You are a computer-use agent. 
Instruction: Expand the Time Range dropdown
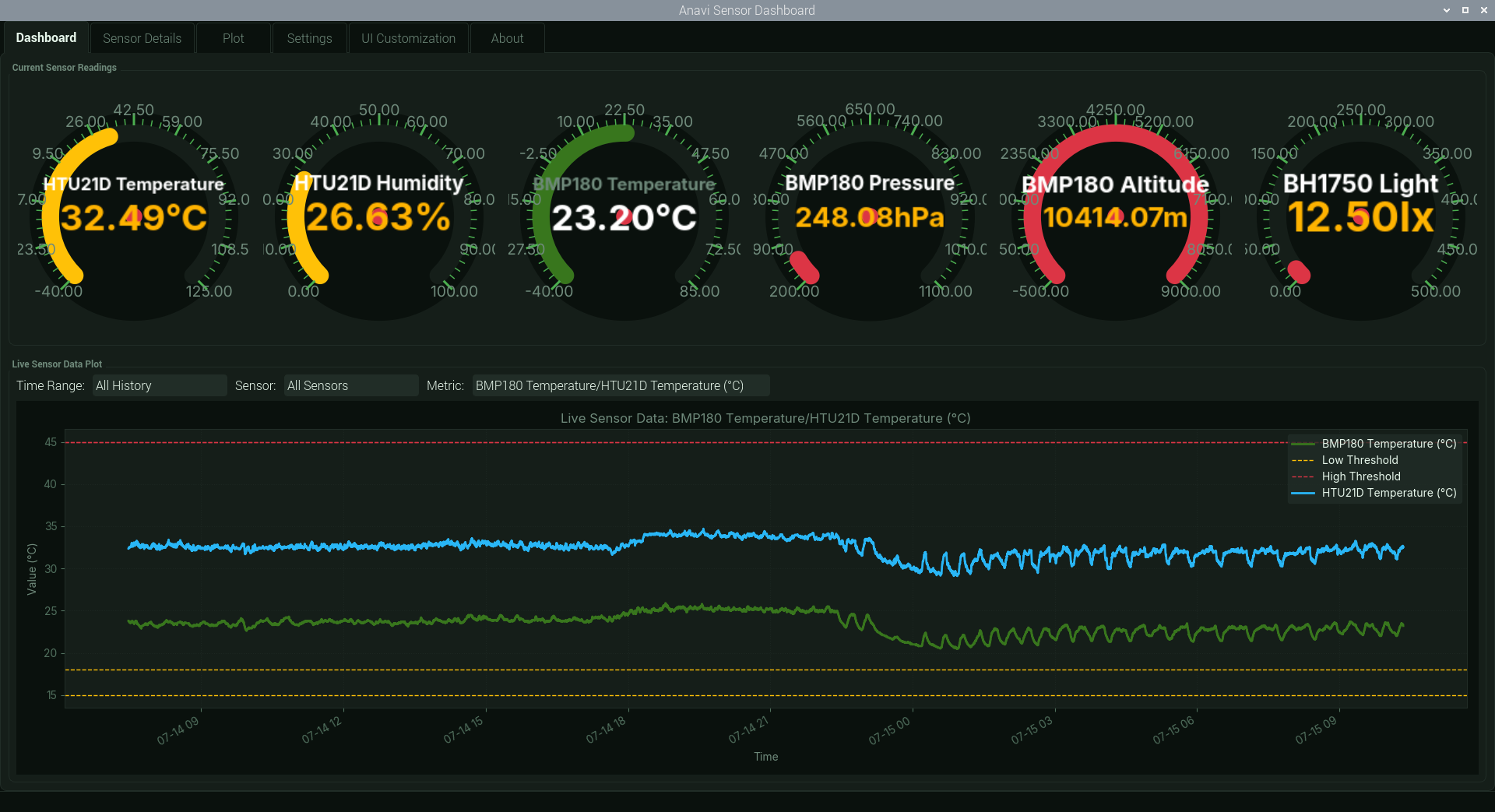(160, 385)
